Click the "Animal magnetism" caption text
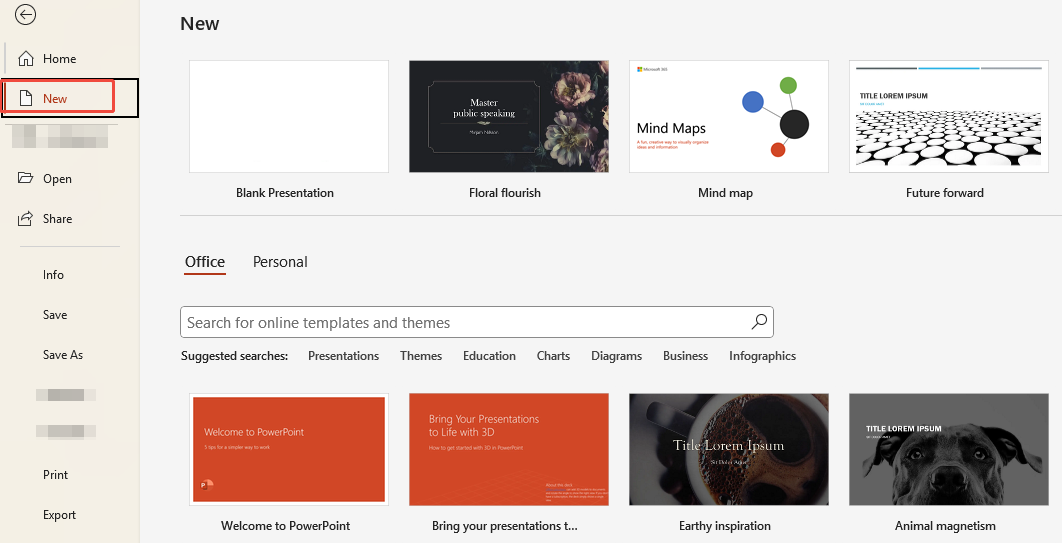This screenshot has width=1062, height=543. (946, 525)
